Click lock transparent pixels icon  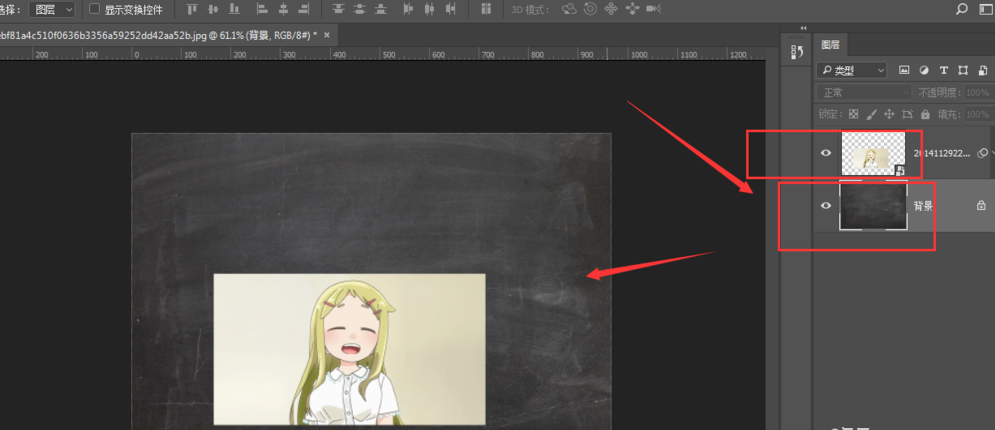[853, 115]
